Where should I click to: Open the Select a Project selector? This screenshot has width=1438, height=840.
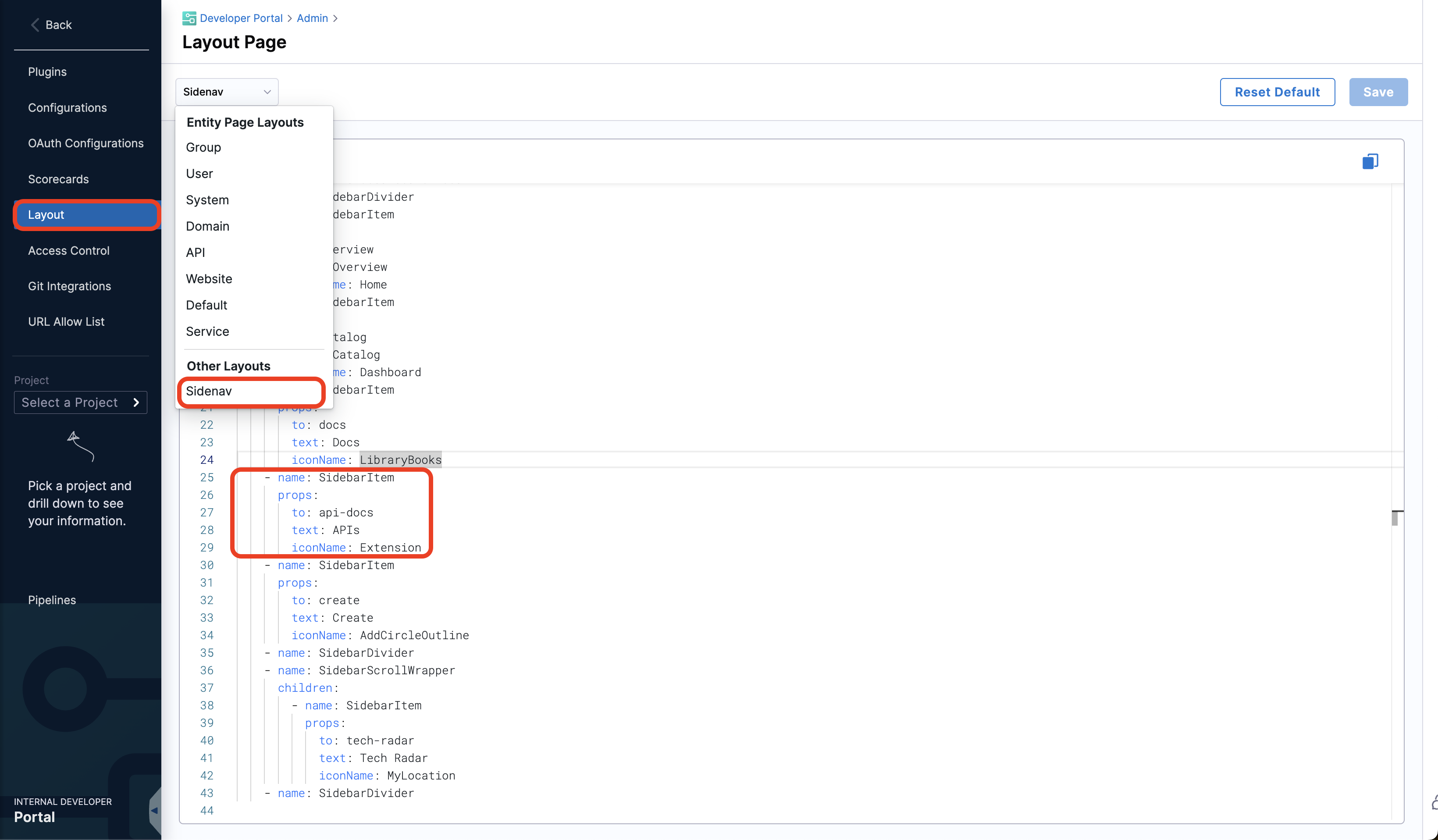pyautogui.click(x=81, y=402)
